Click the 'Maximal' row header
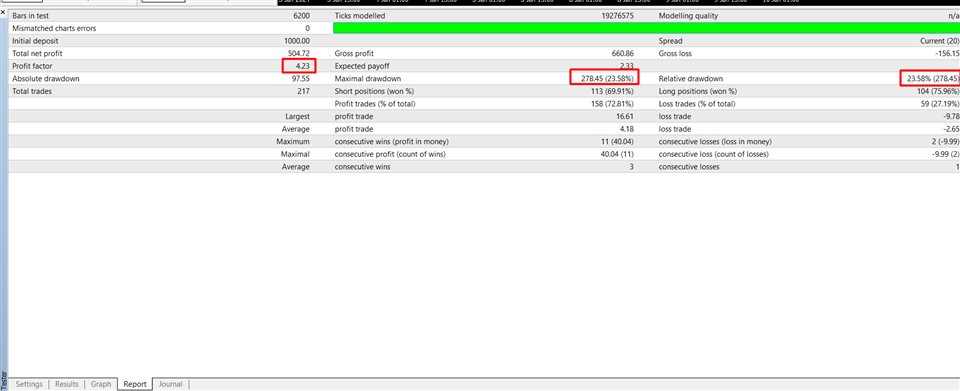The height and width of the screenshot is (391, 960). (295, 154)
